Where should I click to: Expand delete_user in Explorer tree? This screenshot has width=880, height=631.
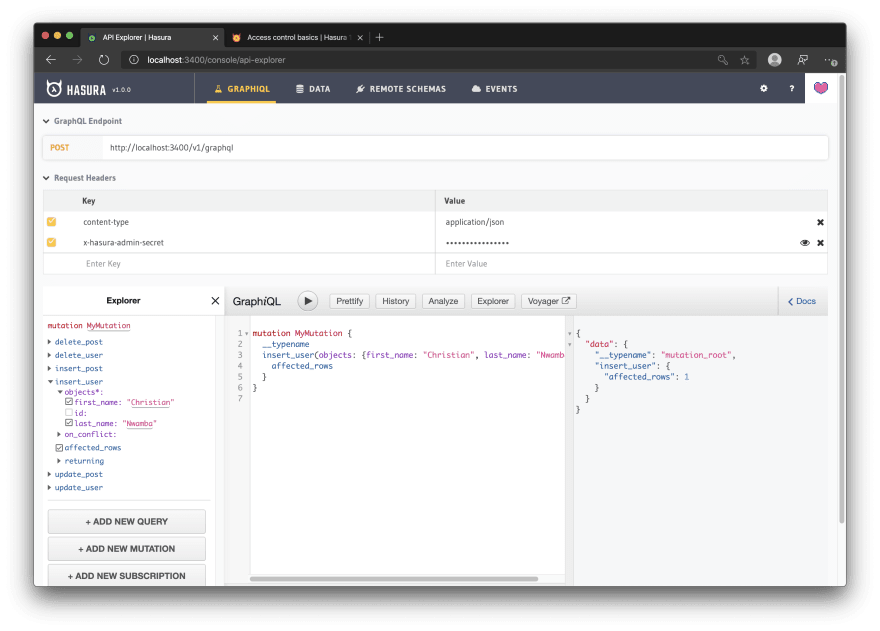49,355
